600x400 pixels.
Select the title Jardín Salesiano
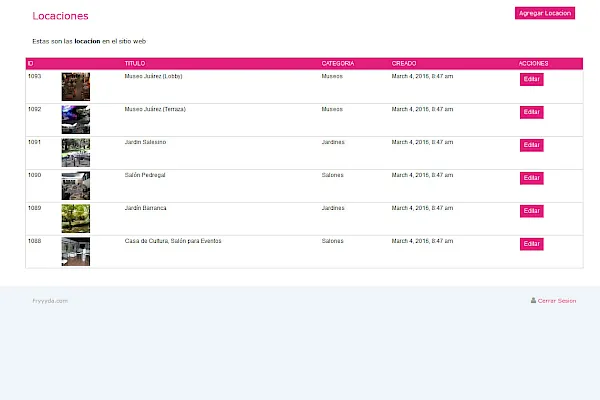(x=145, y=142)
